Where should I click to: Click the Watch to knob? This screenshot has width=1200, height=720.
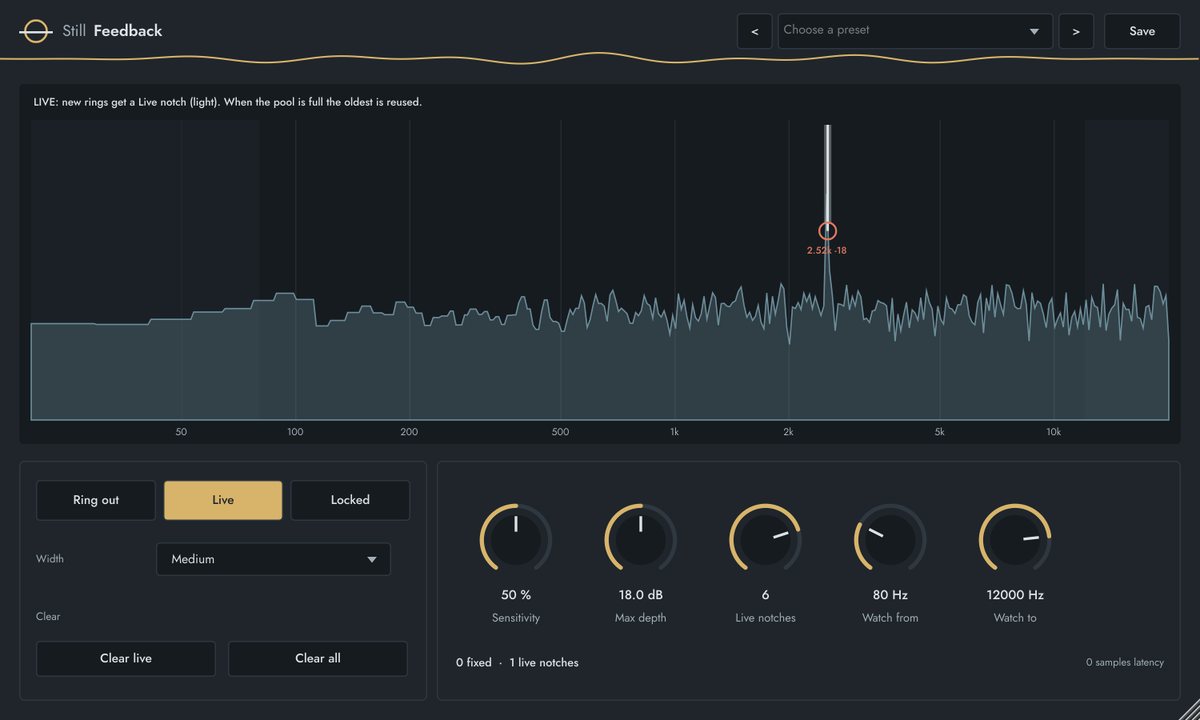tap(1015, 539)
